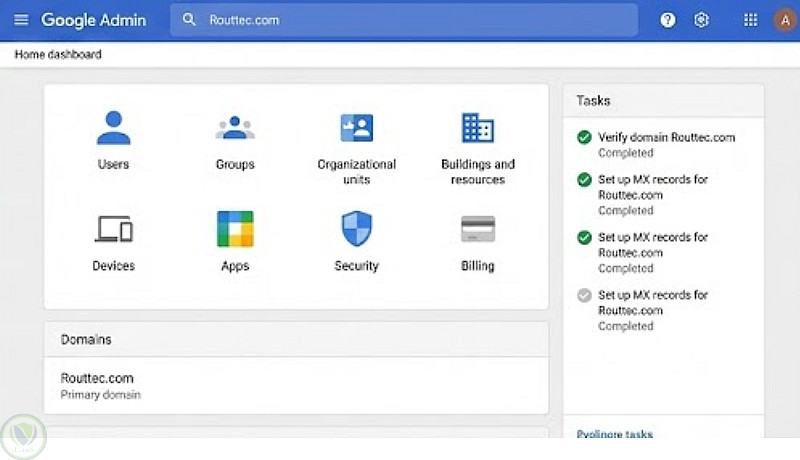Click the Help question mark icon
The height and width of the screenshot is (460, 800).
pyautogui.click(x=668, y=20)
